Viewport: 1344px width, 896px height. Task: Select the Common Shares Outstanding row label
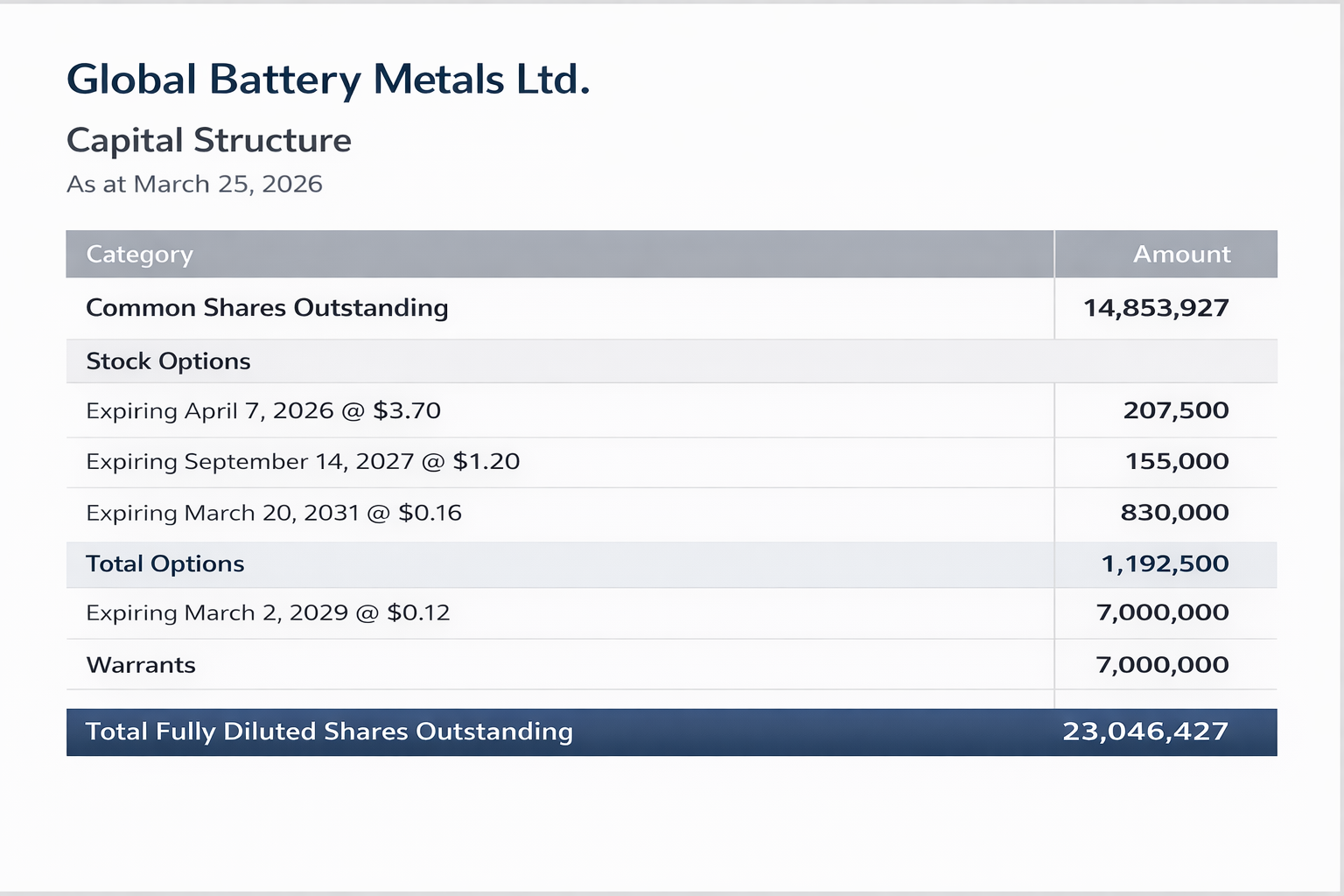click(267, 308)
